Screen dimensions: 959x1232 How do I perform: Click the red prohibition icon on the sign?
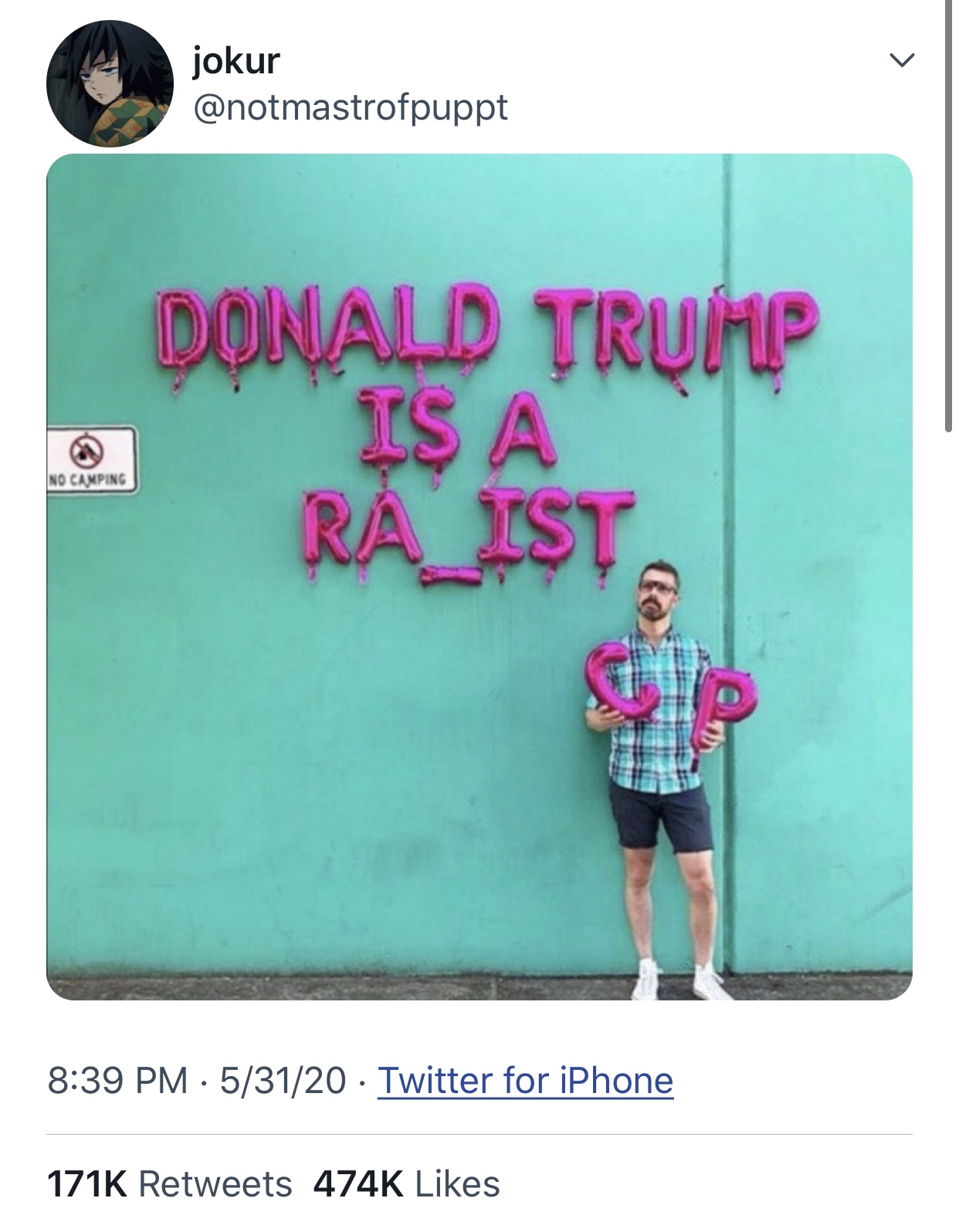87,449
